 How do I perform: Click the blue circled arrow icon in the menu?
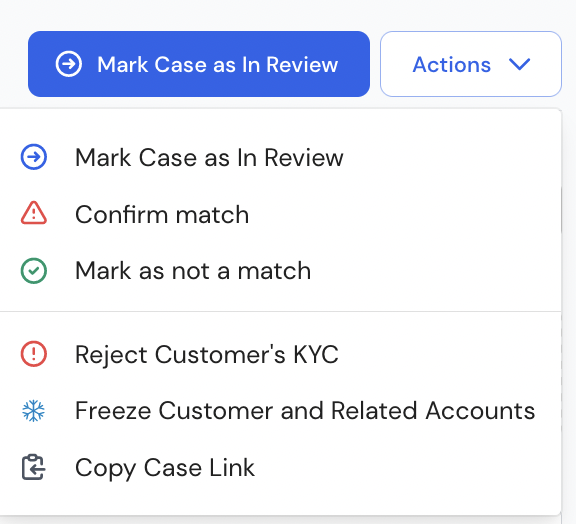coord(33,157)
